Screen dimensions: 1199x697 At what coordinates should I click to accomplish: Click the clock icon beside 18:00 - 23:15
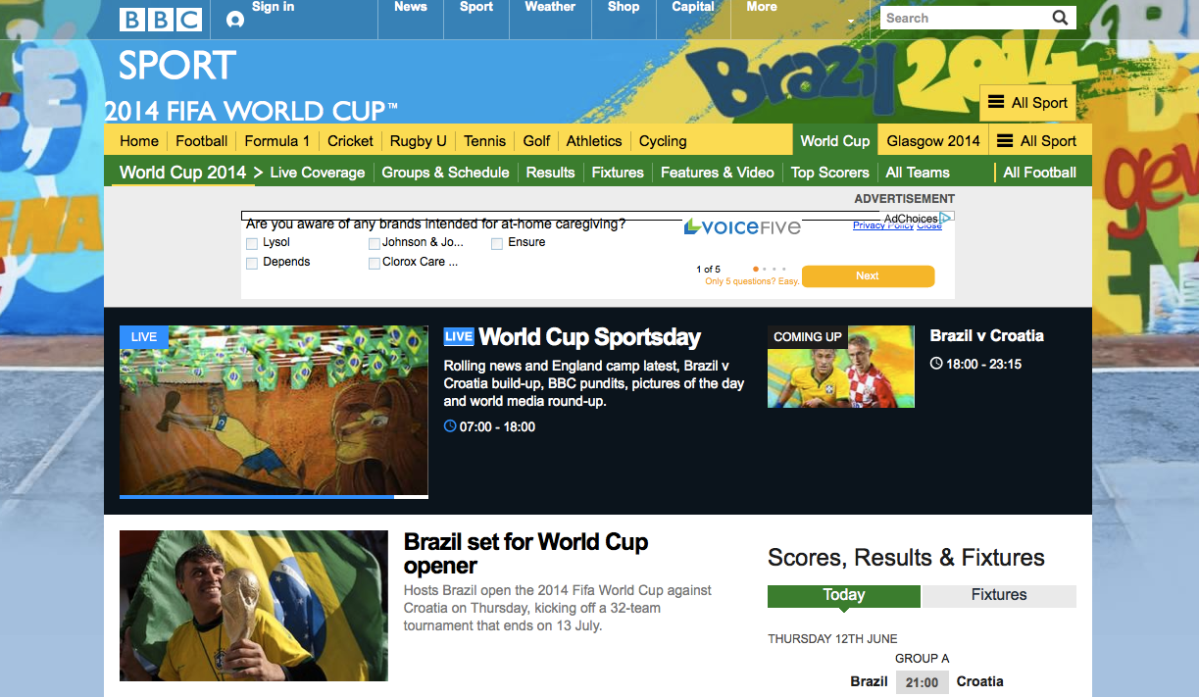(936, 364)
